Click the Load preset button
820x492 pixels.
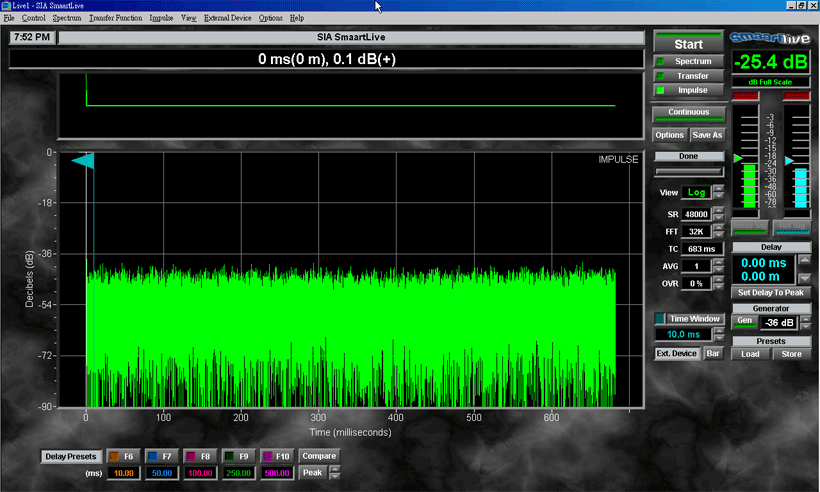tap(750, 354)
